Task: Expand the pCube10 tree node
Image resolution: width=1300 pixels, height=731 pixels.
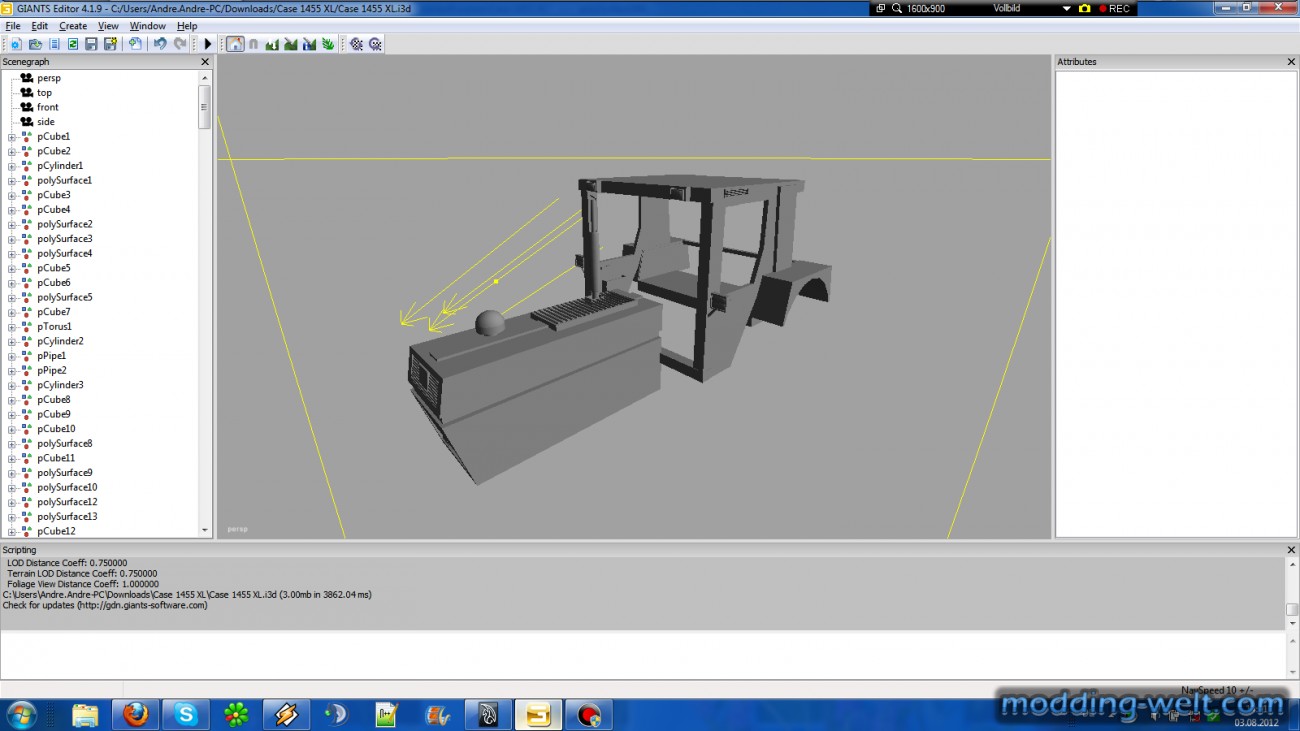Action: tap(12, 429)
